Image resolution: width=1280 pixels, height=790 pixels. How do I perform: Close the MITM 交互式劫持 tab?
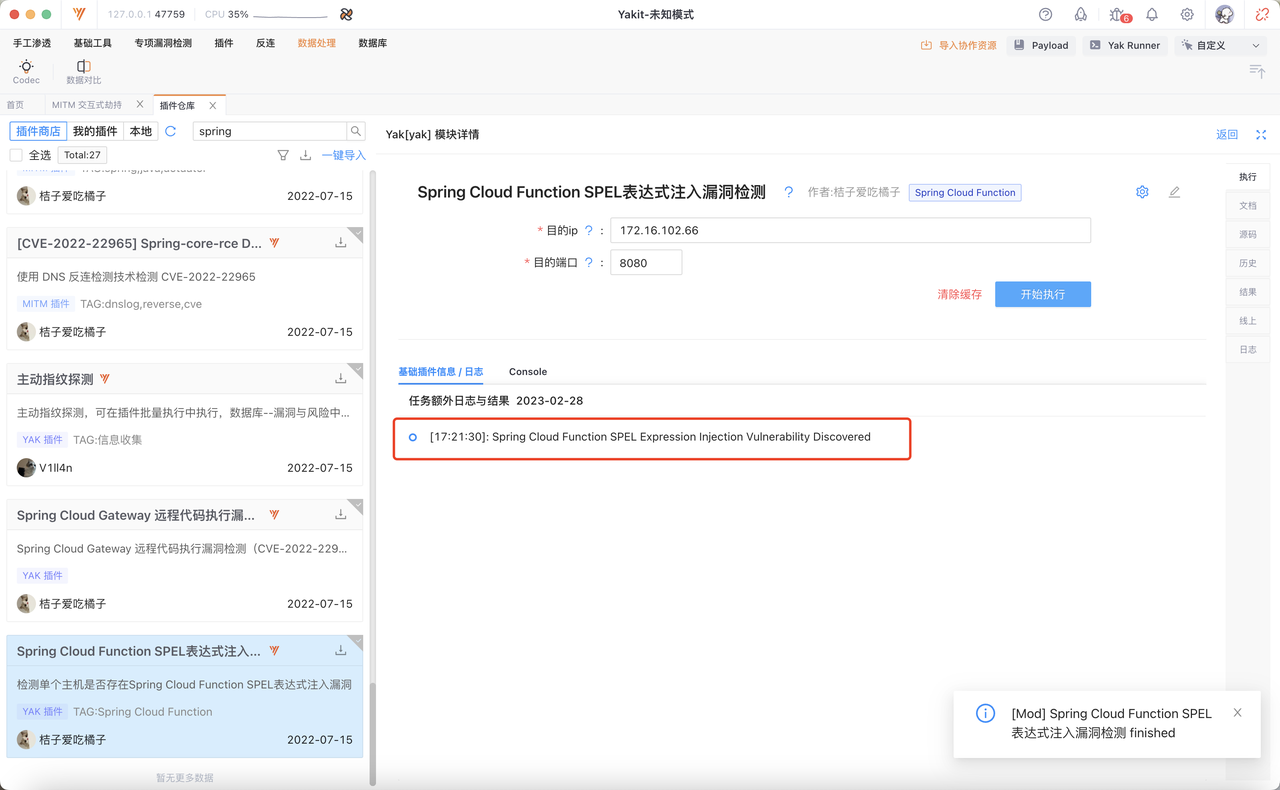(140, 105)
